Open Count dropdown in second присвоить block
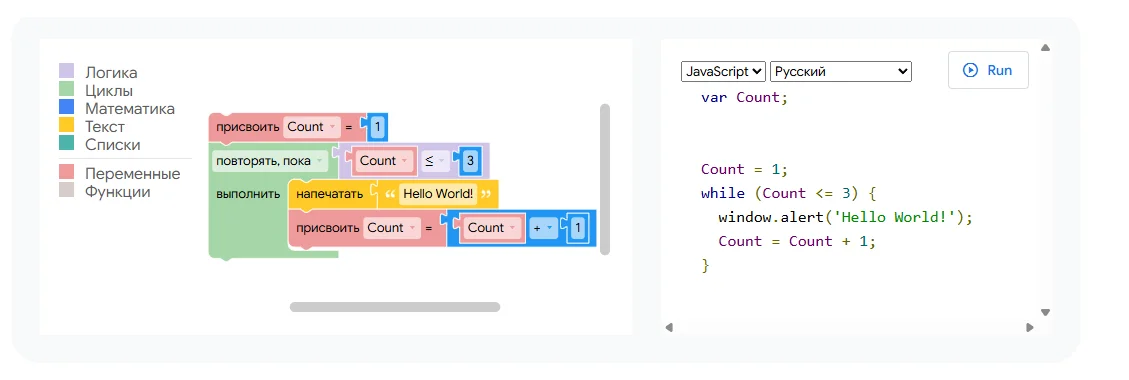The width and height of the screenshot is (1129, 380). coord(391,228)
